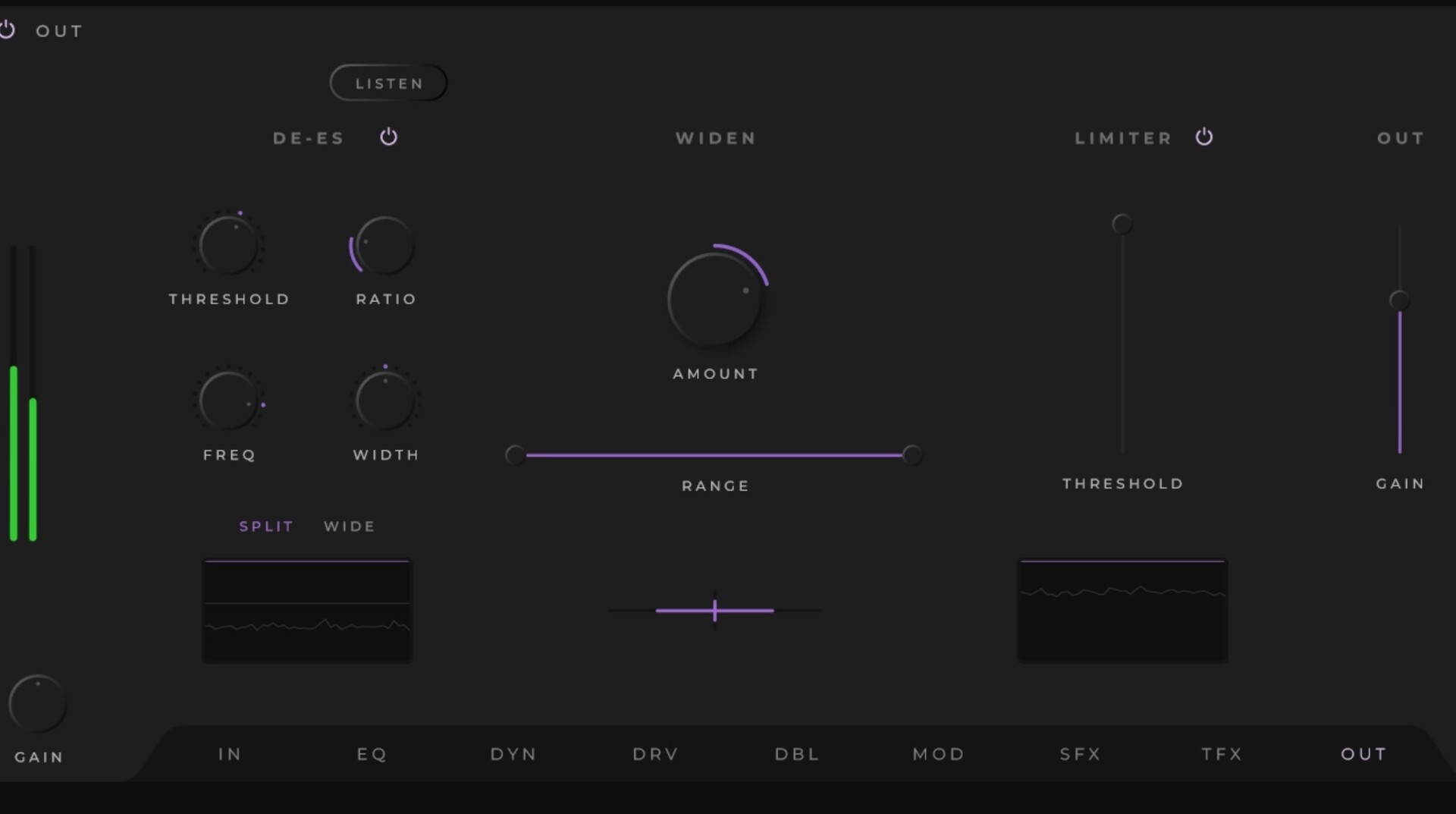This screenshot has height=814, width=1456.
Task: Open the DYN tab
Action: click(x=513, y=754)
